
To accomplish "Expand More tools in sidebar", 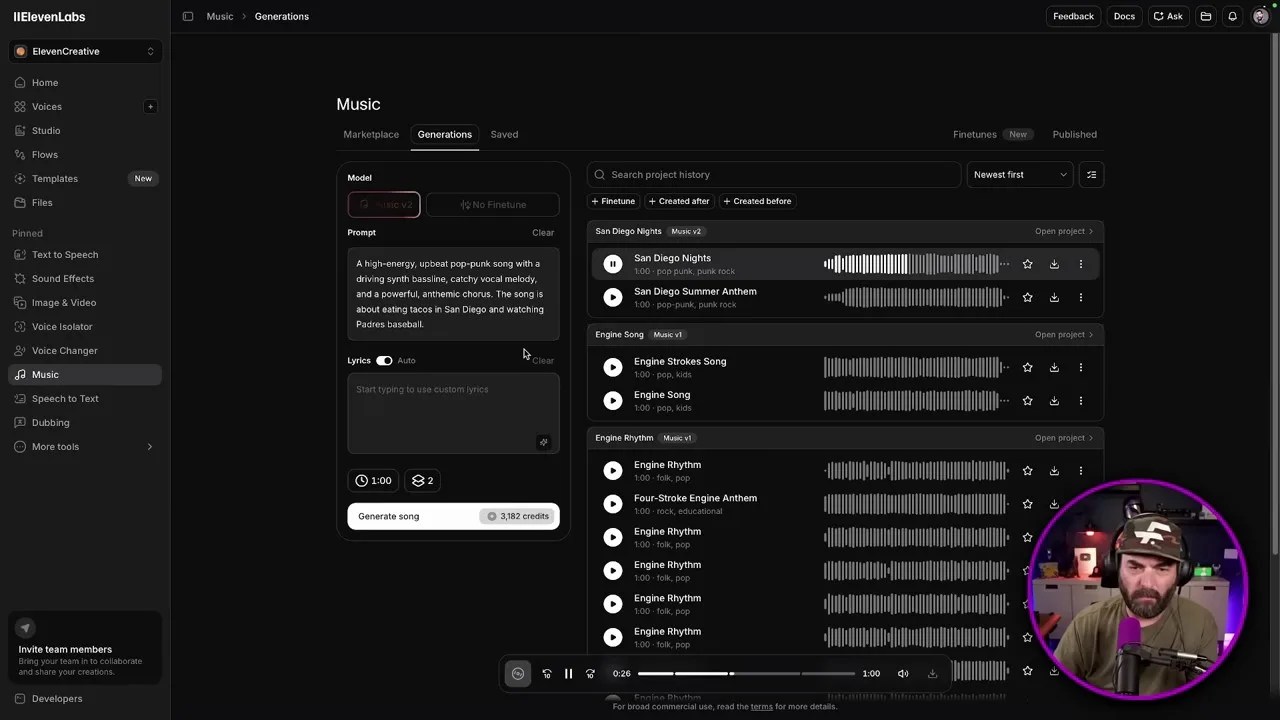I will [x=84, y=447].
